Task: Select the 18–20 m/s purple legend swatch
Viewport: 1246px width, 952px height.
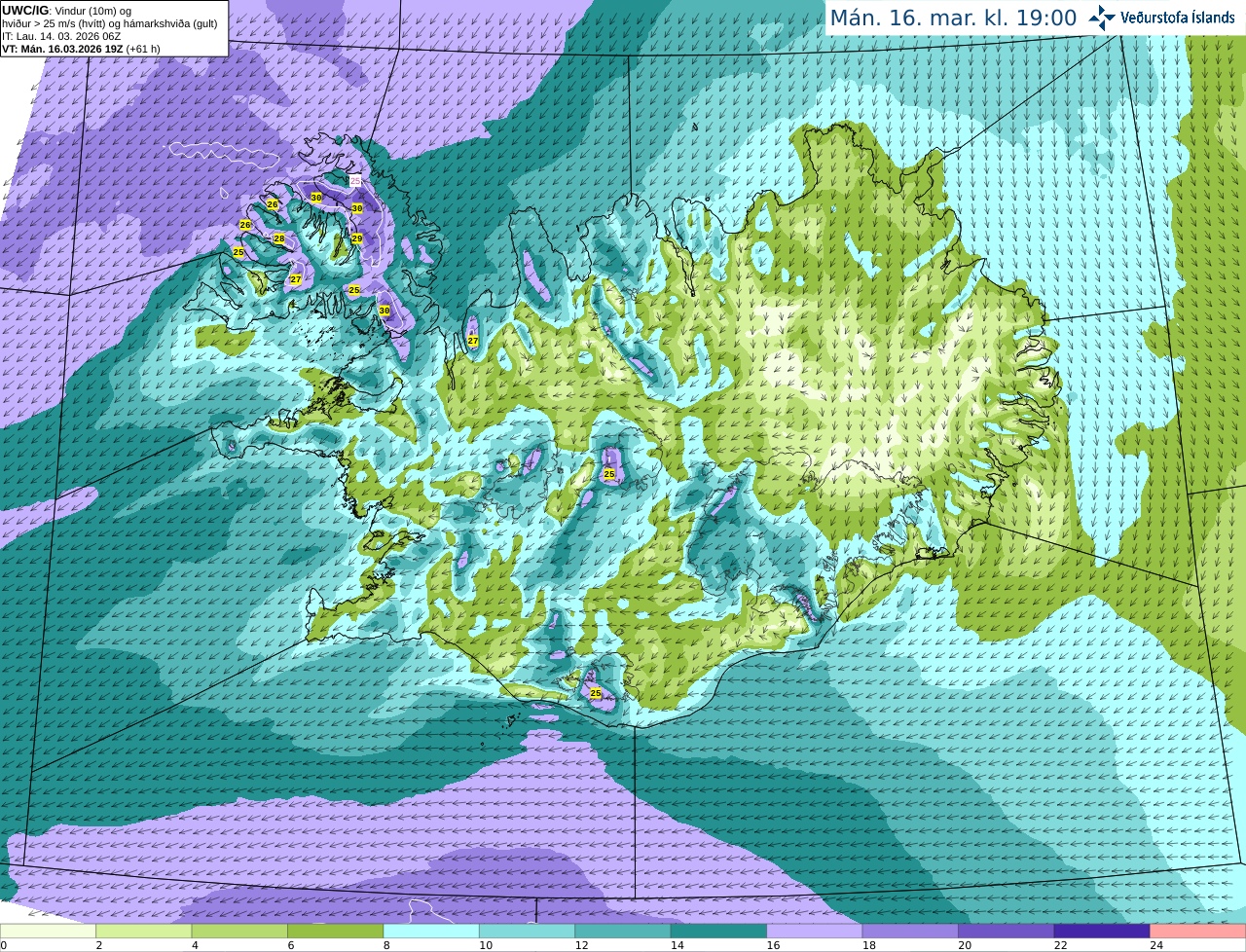Action: 910,931
